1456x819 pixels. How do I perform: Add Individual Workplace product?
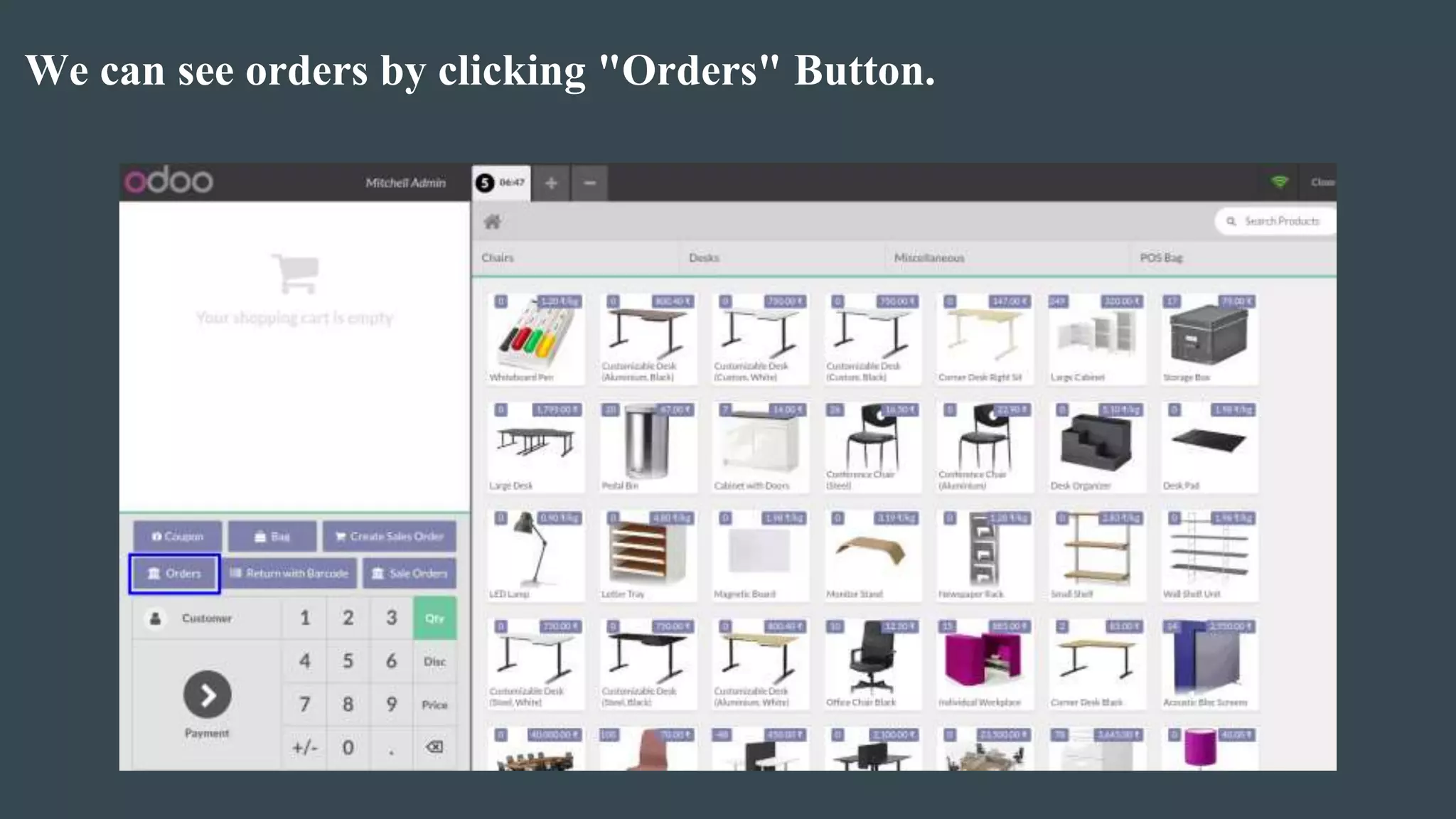coord(985,663)
